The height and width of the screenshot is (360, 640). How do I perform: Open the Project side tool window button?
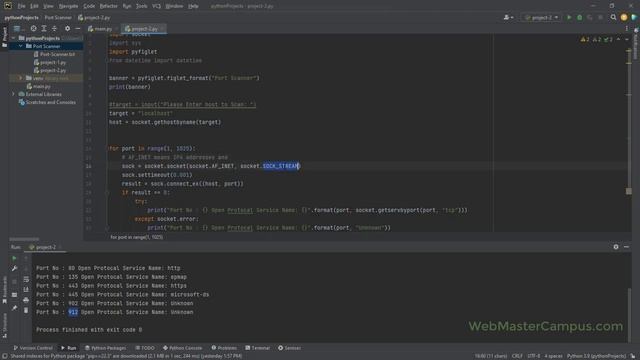[x=4, y=37]
